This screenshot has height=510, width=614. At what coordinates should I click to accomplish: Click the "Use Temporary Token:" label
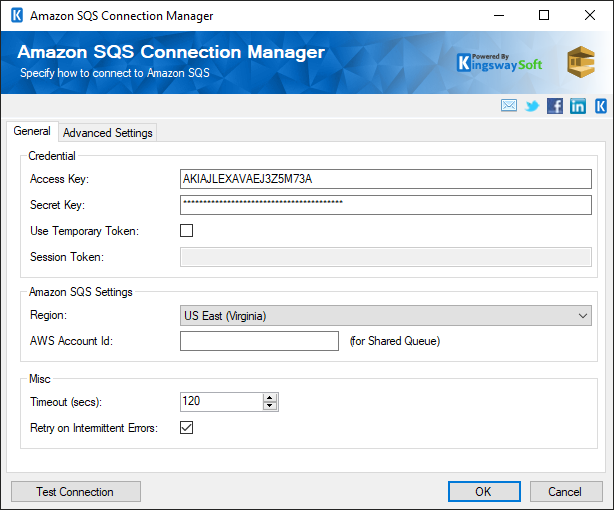(x=85, y=231)
